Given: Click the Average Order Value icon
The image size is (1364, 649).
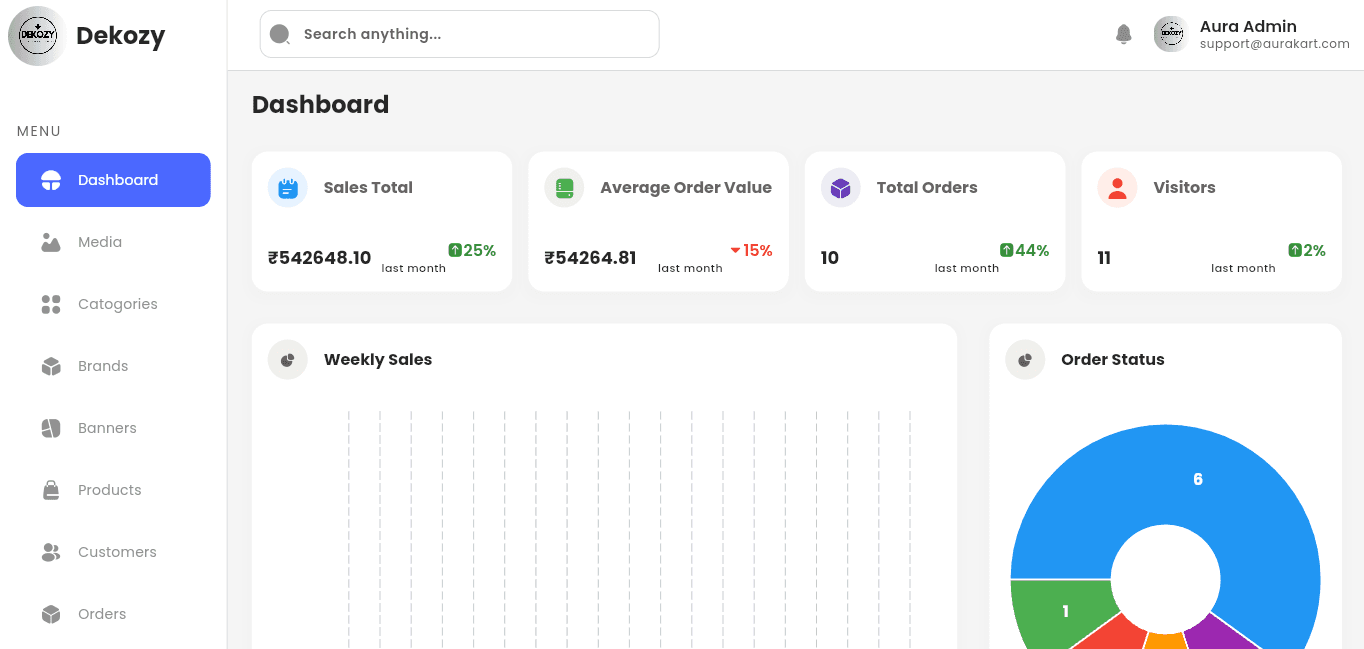Looking at the screenshot, I should (564, 188).
